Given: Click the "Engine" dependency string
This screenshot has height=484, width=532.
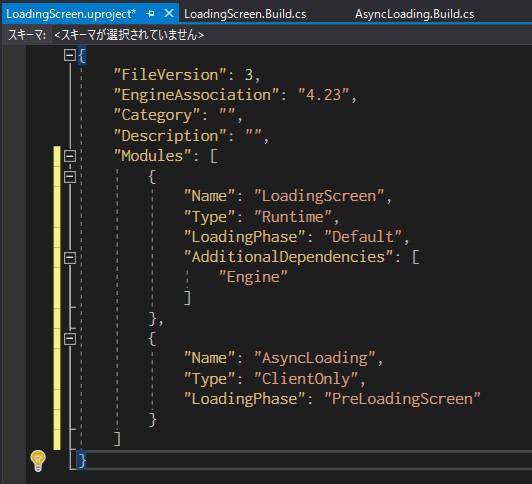Looking at the screenshot, I should (253, 277).
